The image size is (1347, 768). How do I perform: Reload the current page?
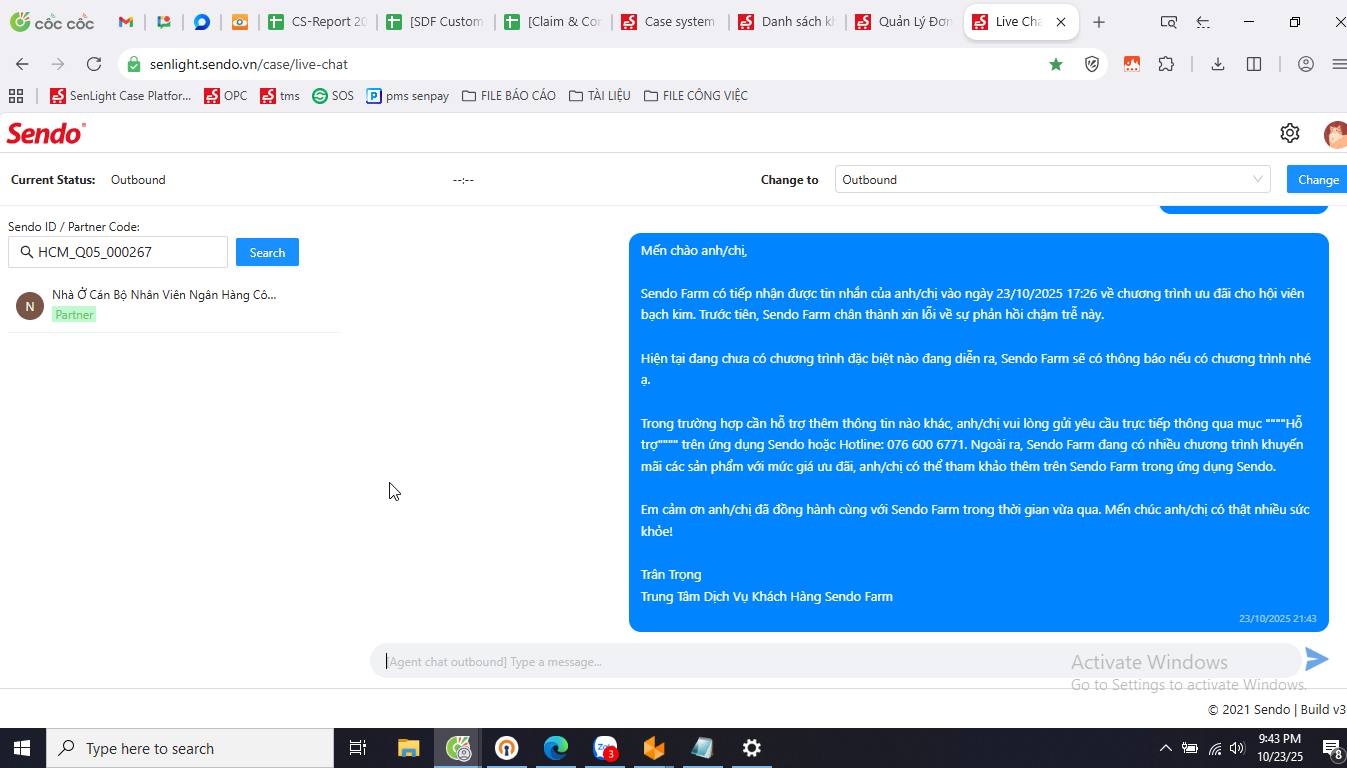tap(94, 64)
